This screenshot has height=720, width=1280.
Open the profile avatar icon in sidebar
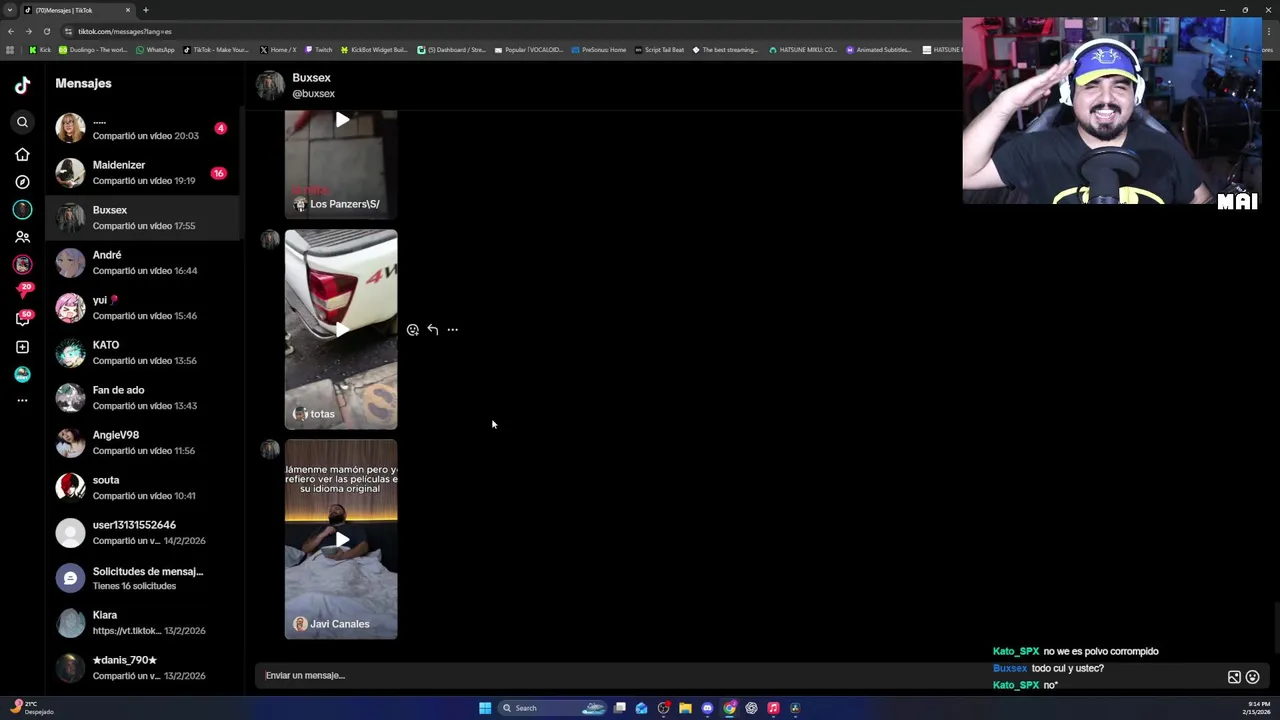click(22, 374)
